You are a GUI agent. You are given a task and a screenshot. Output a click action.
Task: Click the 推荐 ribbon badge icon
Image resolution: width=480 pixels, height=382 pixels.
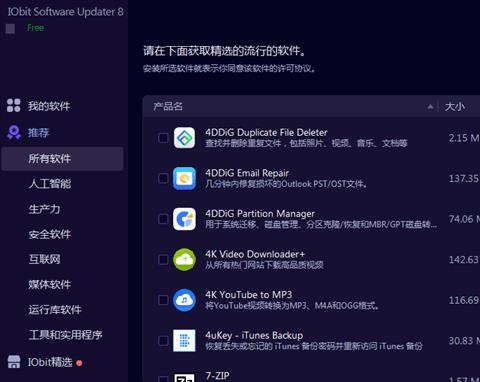coord(14,132)
